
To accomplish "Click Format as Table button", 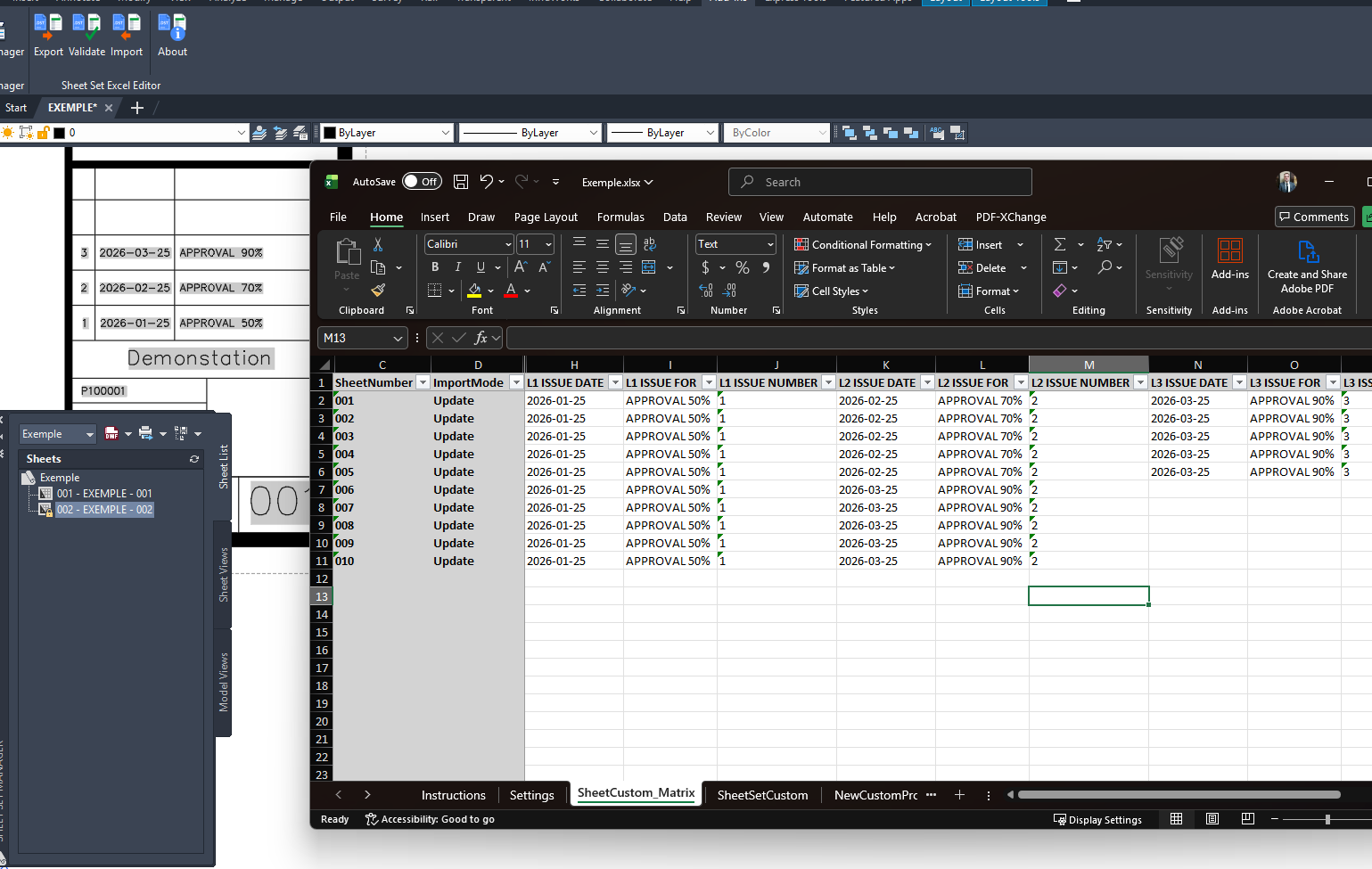I will 844,267.
